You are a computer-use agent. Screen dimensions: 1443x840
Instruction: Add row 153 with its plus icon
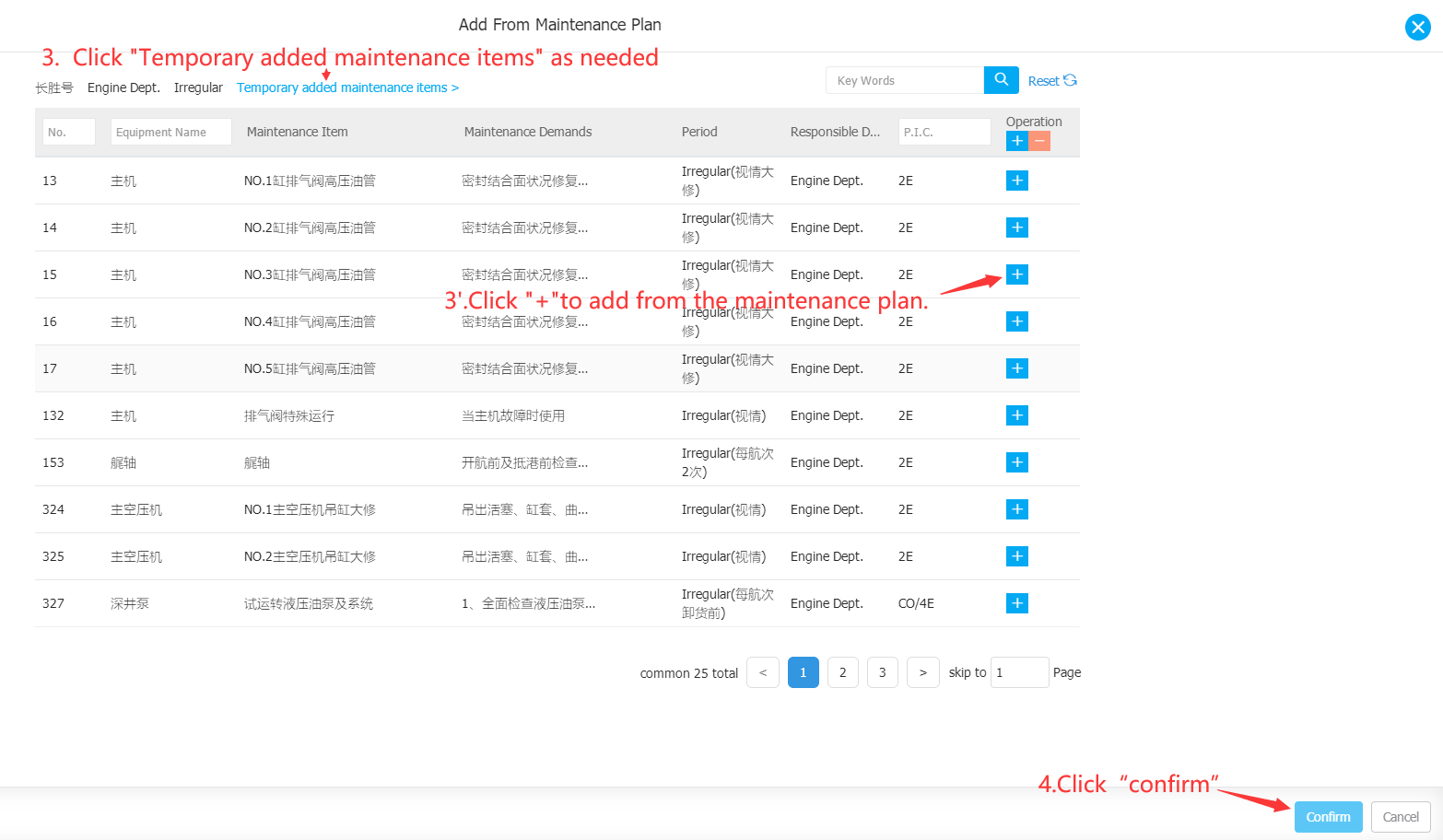coord(1017,462)
